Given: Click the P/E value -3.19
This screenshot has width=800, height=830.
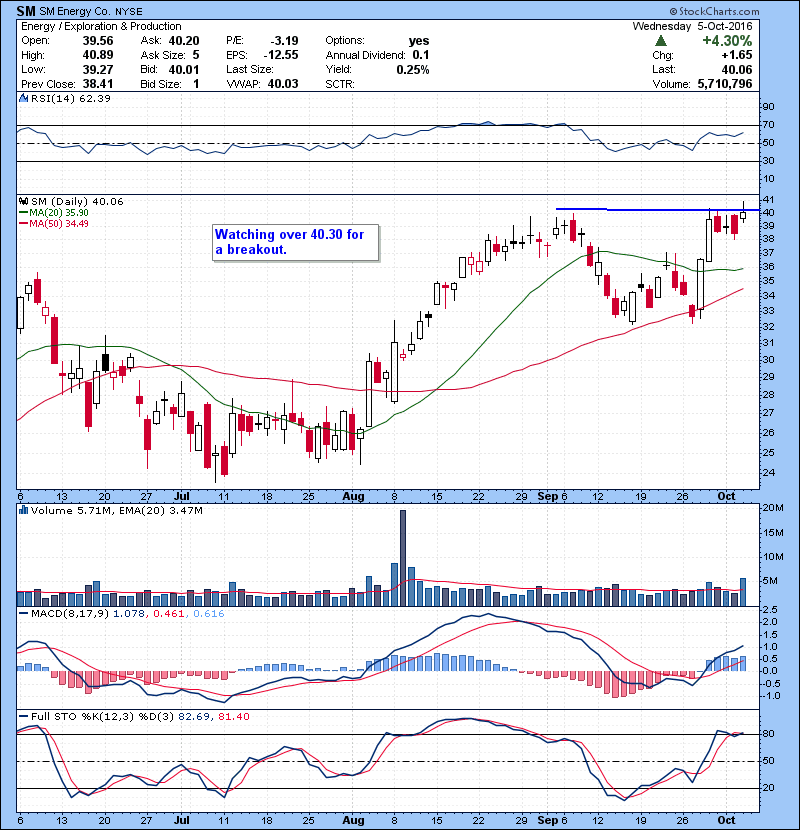Looking at the screenshot, I should pyautogui.click(x=284, y=41).
